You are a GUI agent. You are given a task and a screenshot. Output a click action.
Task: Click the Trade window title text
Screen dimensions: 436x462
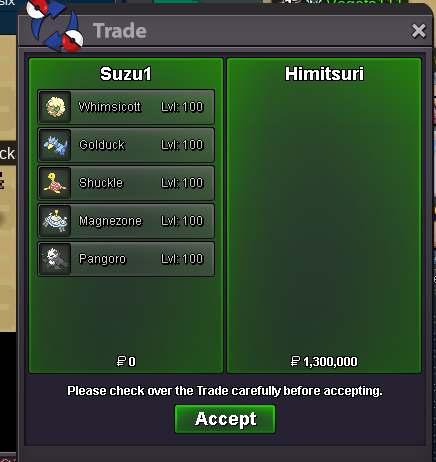[x=120, y=31]
